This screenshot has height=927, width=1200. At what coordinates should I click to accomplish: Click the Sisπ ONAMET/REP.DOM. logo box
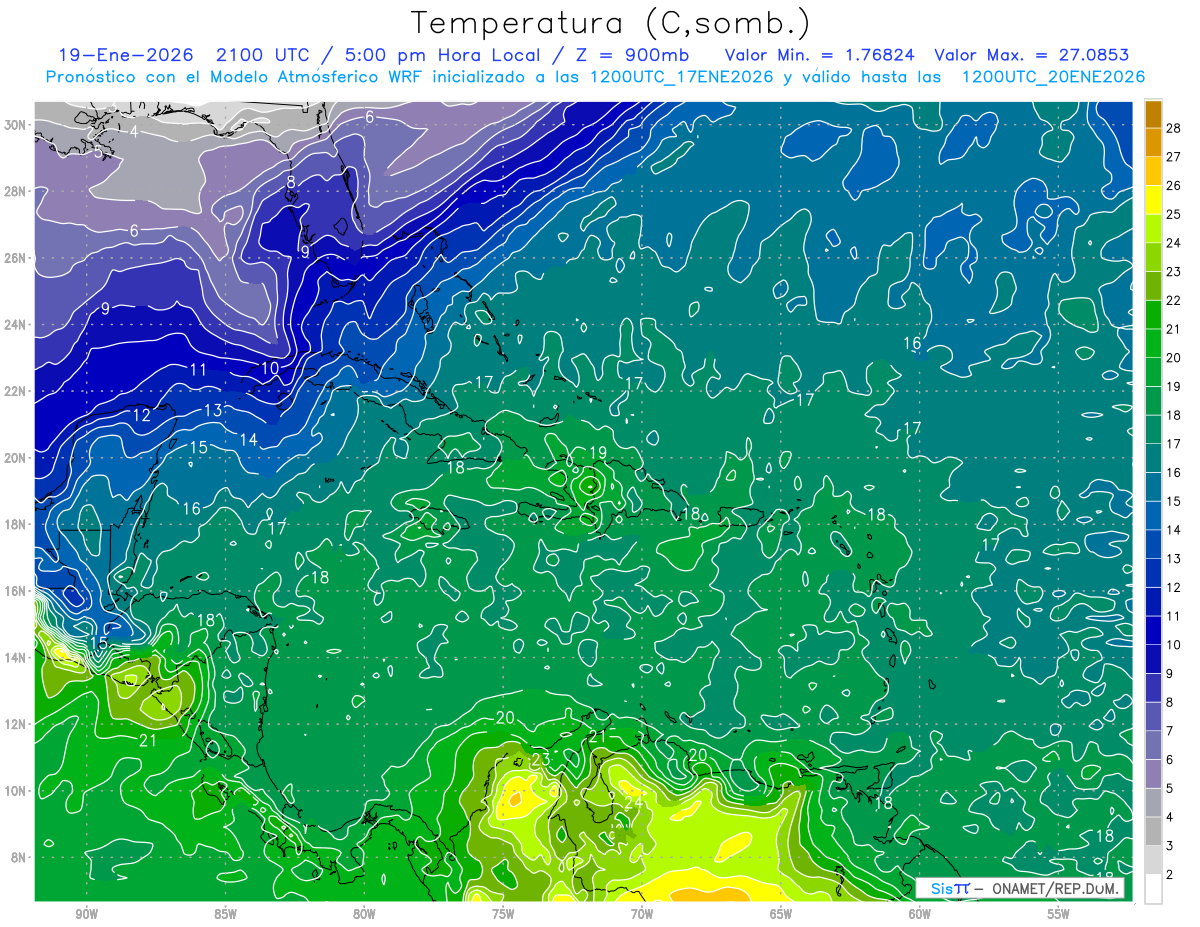click(x=1020, y=888)
